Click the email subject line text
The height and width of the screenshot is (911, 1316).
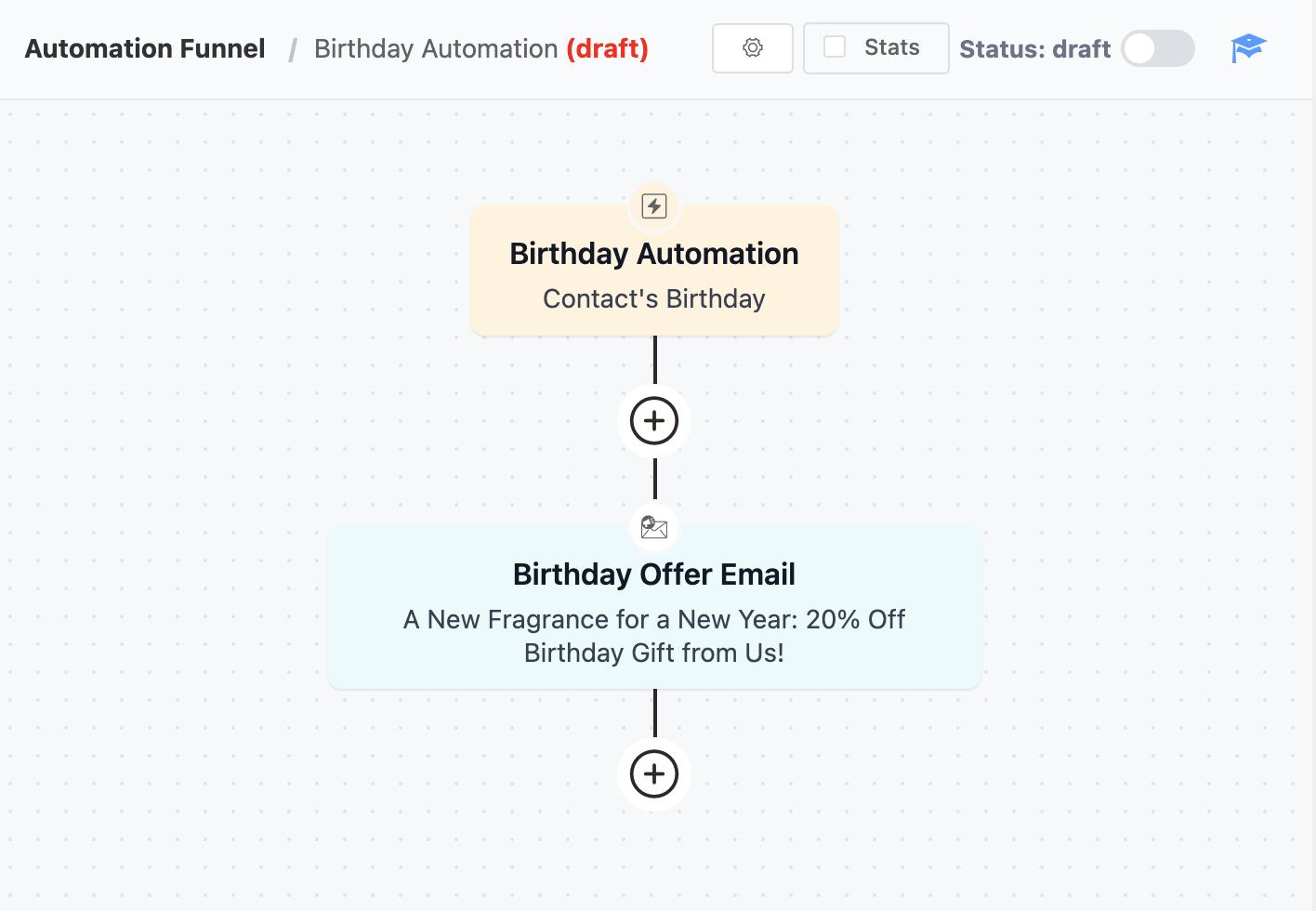[x=653, y=636]
